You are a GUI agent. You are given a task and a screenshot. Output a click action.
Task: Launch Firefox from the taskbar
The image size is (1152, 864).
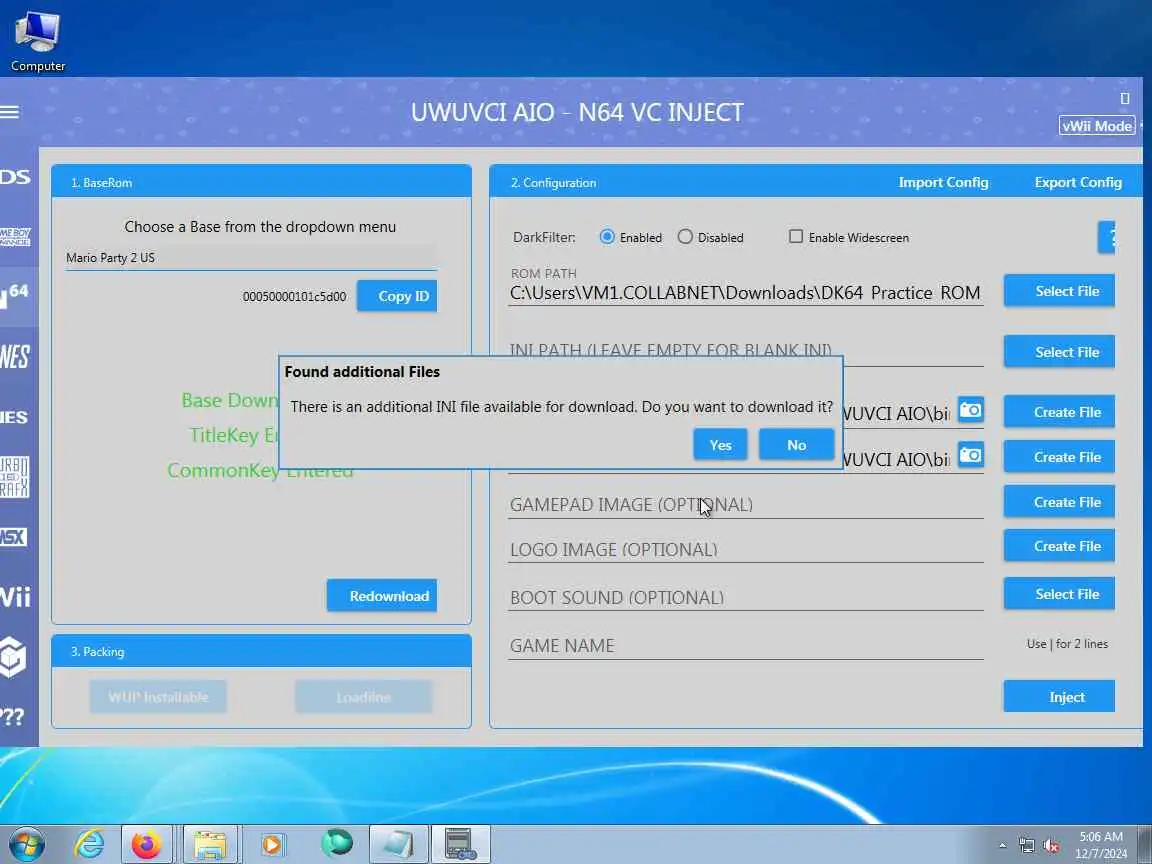(147, 845)
